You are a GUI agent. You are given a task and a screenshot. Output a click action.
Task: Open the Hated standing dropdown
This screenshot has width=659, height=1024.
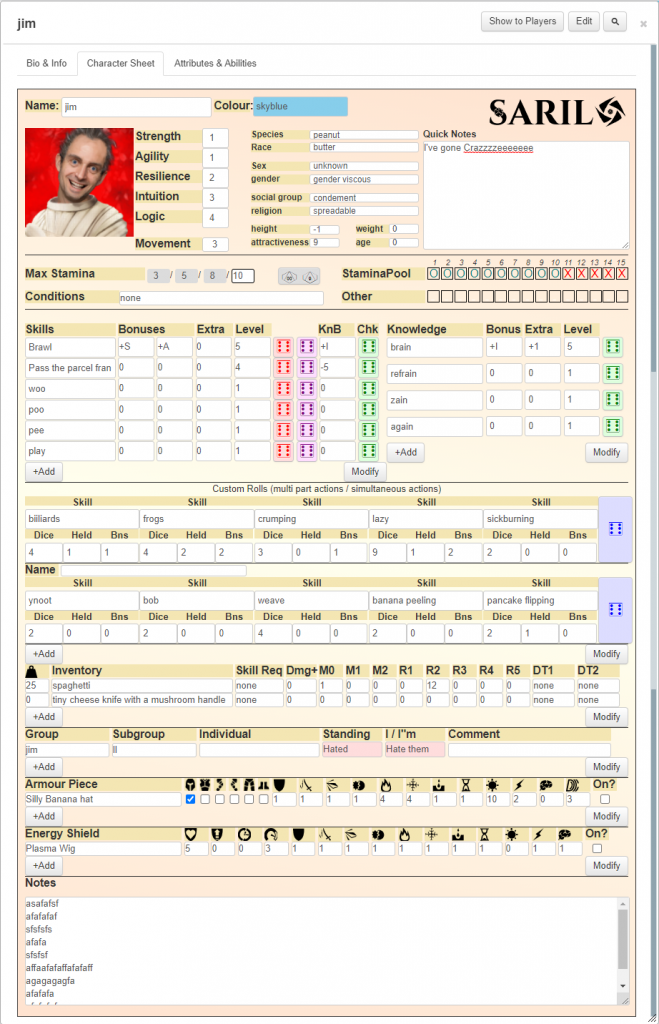point(351,749)
